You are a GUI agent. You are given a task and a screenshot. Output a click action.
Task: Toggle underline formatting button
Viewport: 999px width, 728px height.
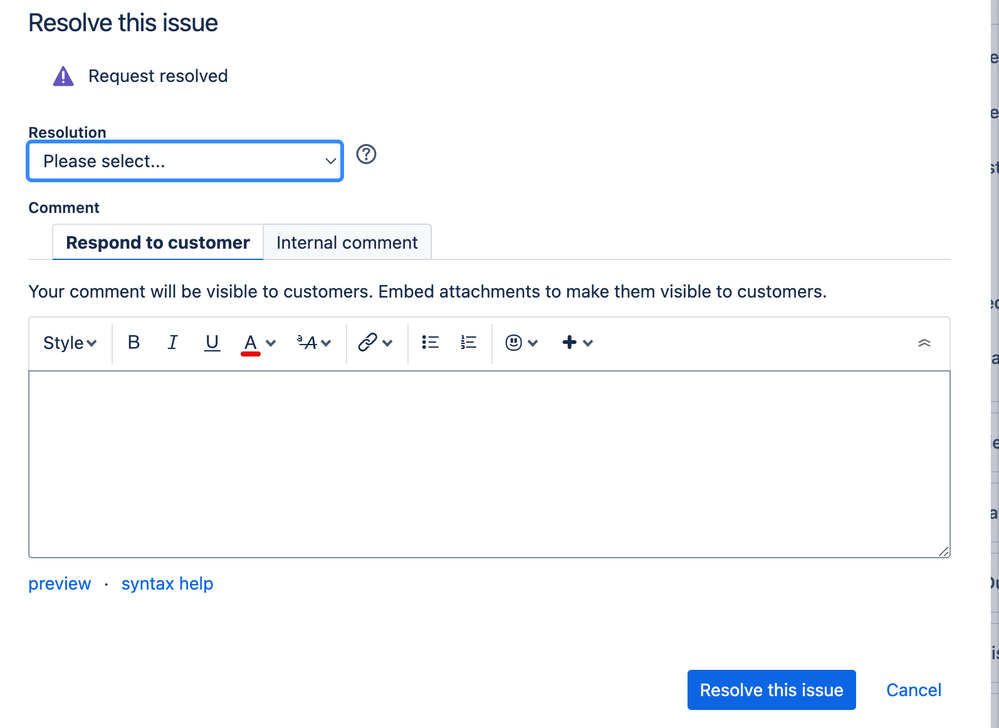pos(212,343)
